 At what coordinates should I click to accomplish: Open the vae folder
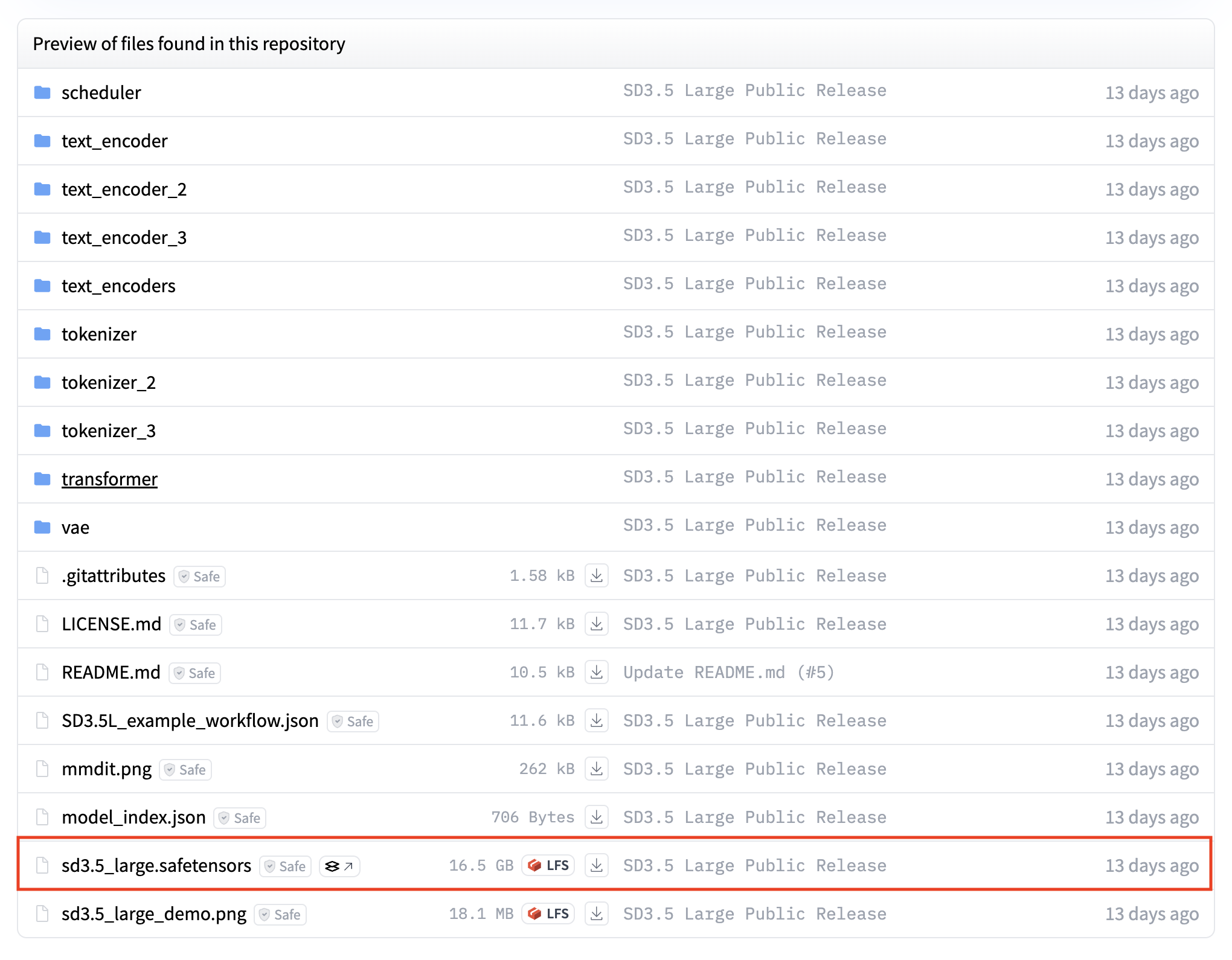pos(75,527)
